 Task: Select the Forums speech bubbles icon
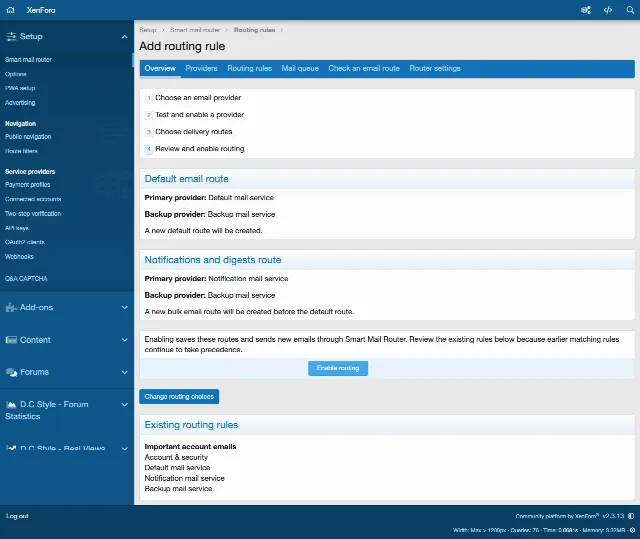coord(11,372)
